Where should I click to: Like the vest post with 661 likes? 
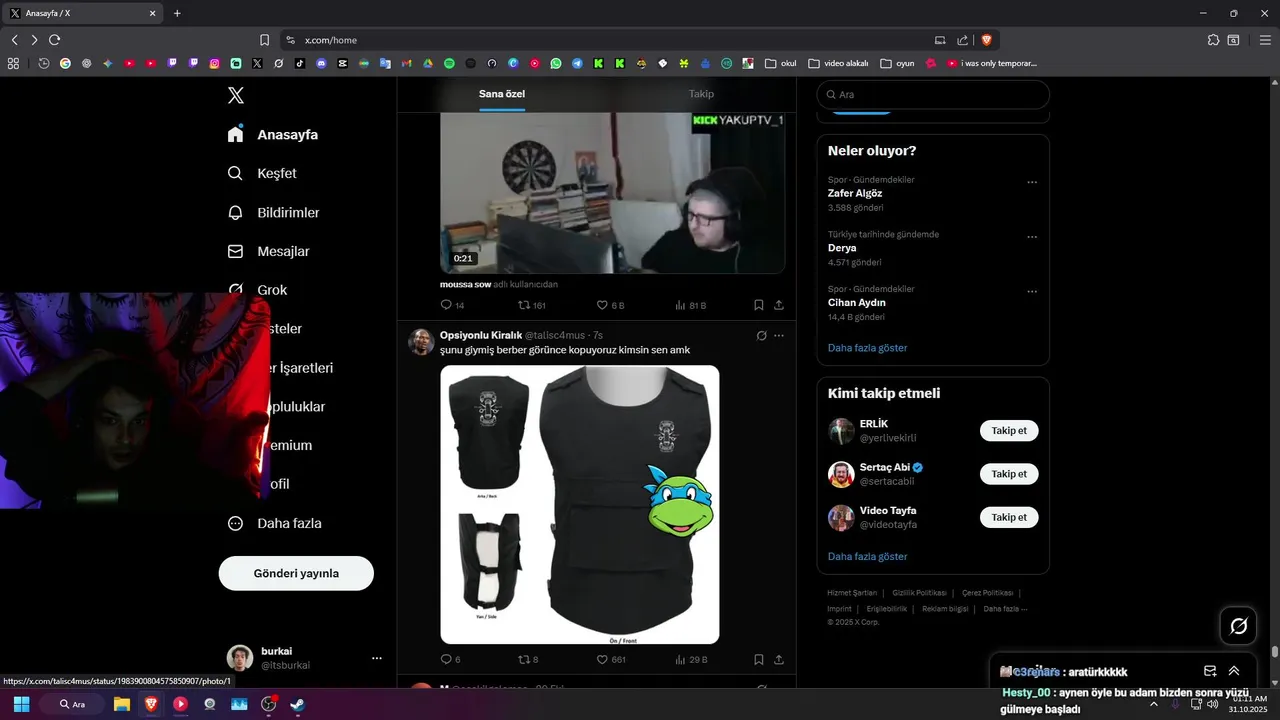(611, 660)
